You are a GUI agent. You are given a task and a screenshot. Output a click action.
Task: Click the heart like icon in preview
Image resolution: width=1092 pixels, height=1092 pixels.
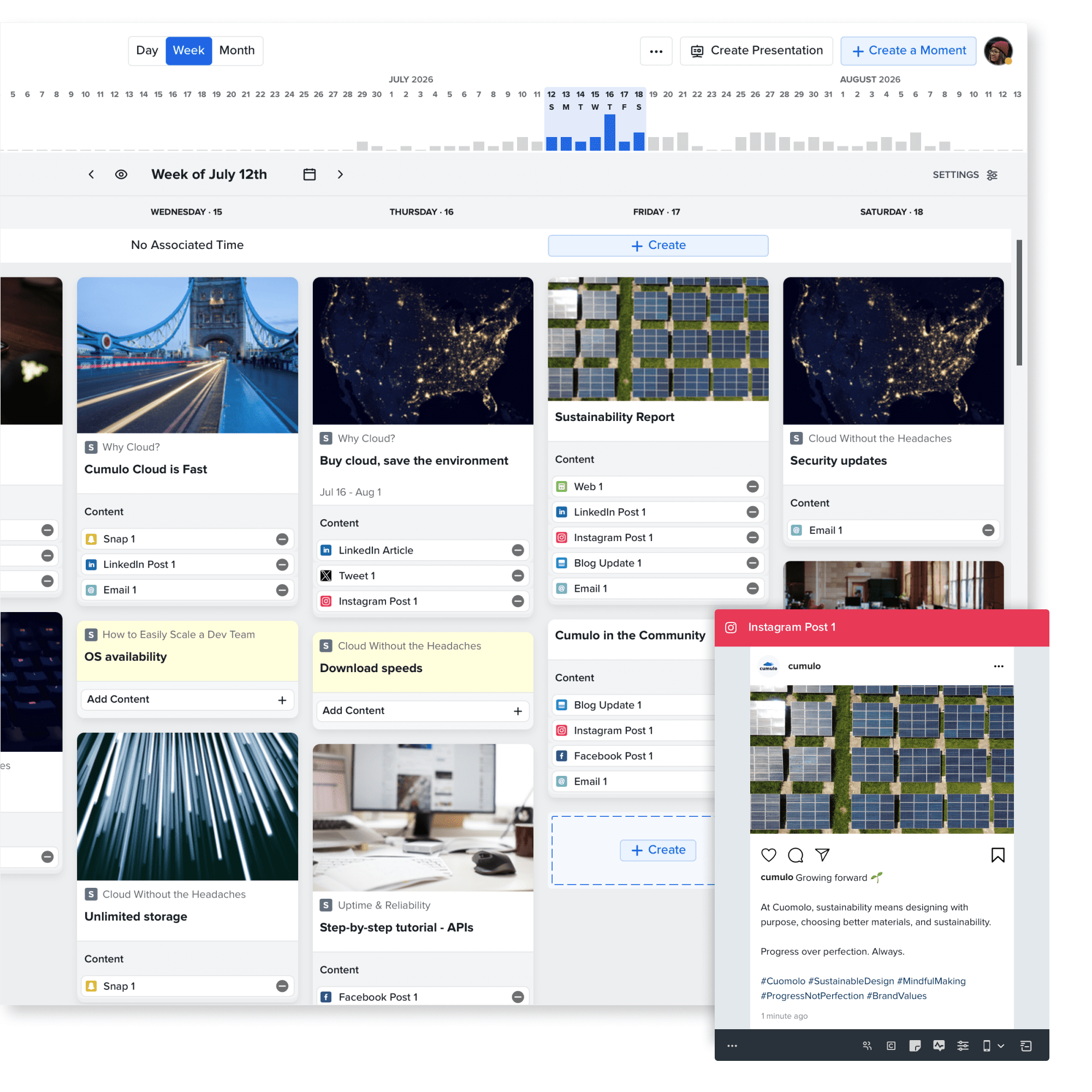pos(769,855)
